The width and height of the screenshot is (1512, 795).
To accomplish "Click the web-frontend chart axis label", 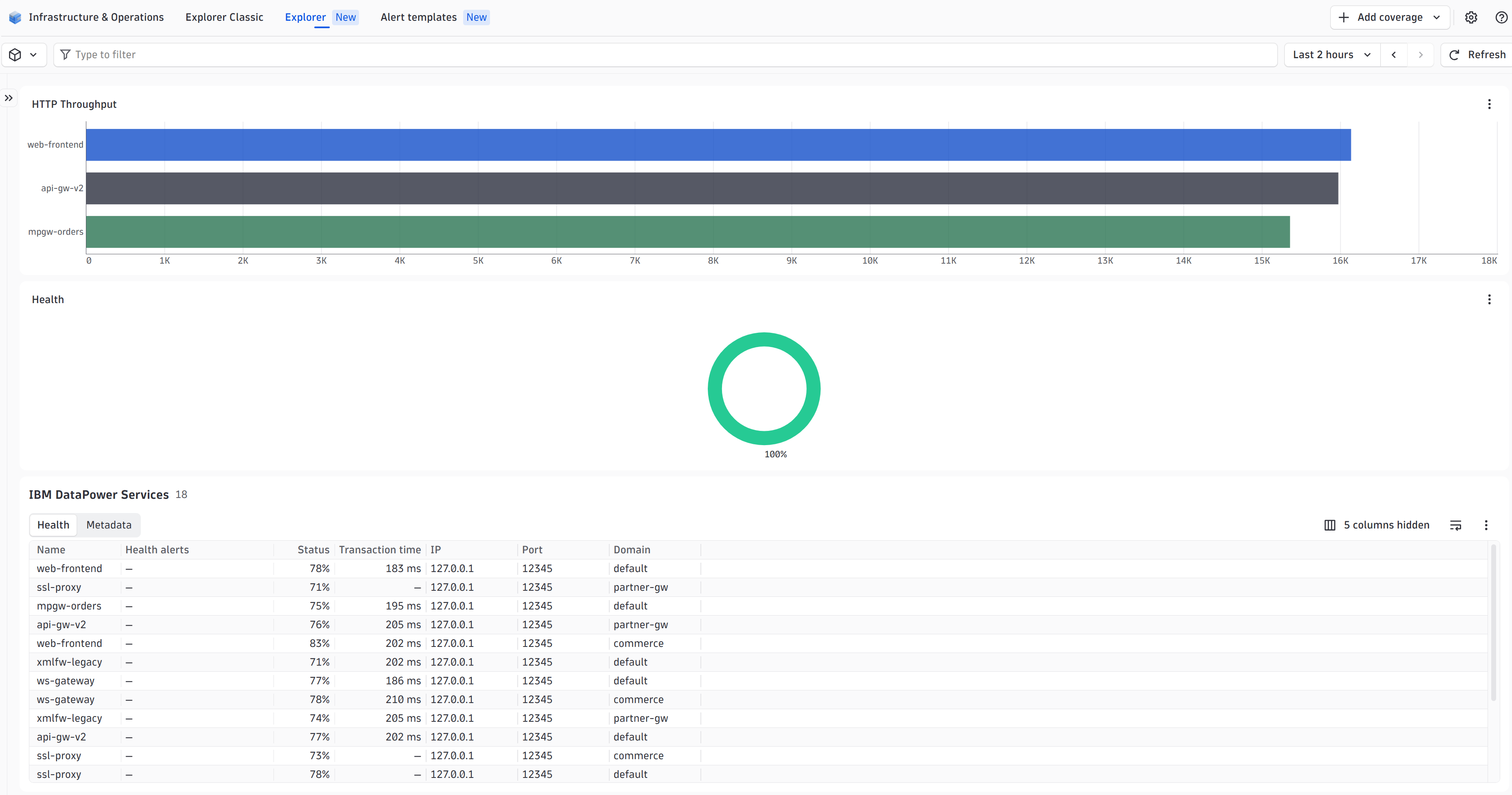I will coord(55,145).
